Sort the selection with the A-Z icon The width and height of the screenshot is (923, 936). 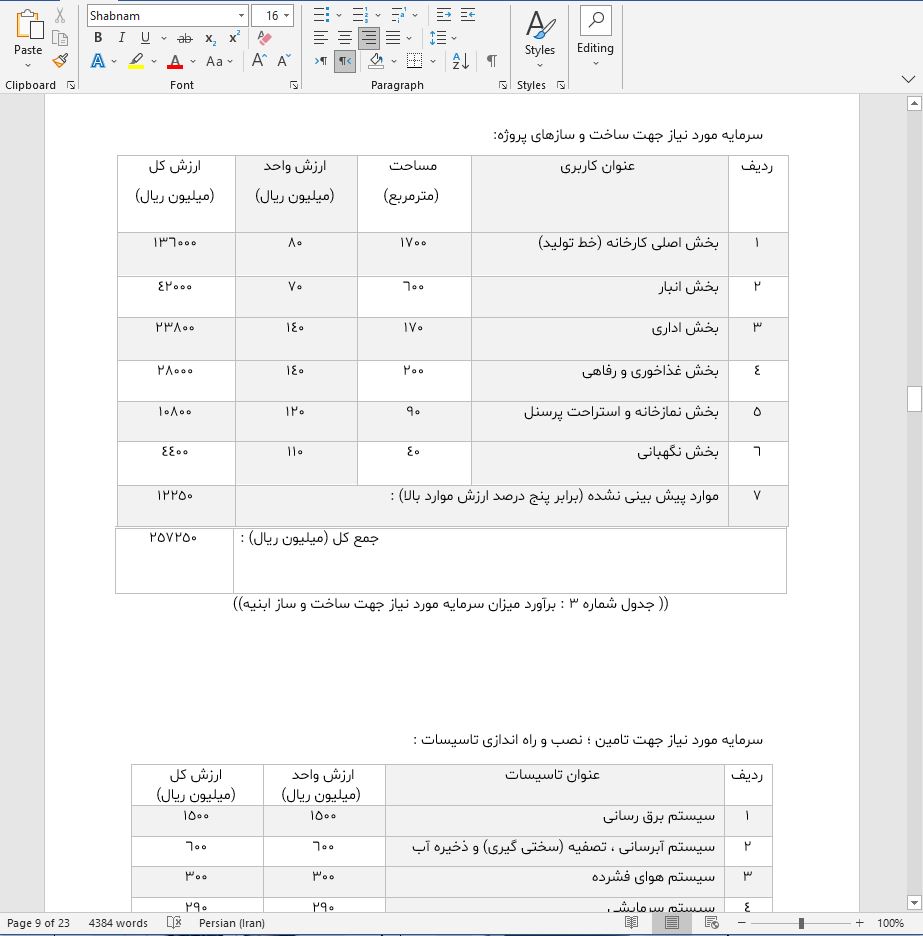(x=460, y=61)
